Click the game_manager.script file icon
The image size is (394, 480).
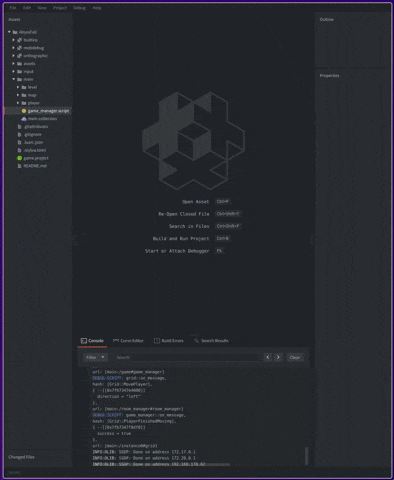pyautogui.click(x=24, y=111)
